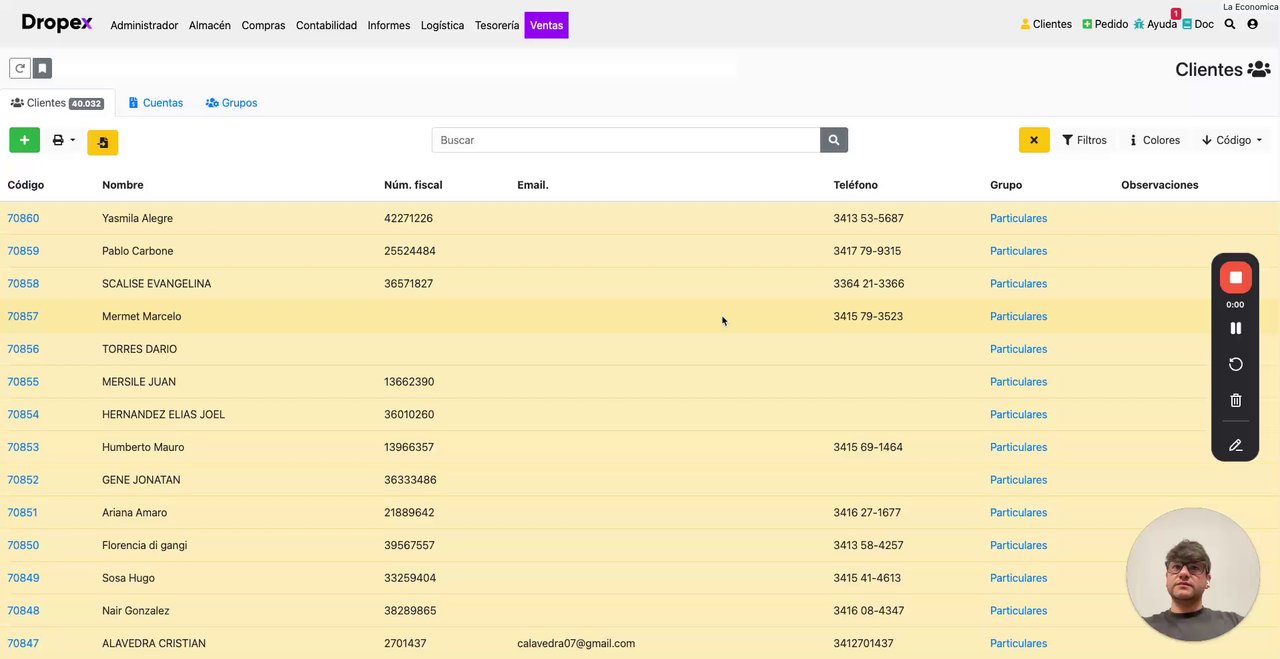The height and width of the screenshot is (659, 1280).
Task: Focus the Buscar search field
Action: [x=626, y=140]
